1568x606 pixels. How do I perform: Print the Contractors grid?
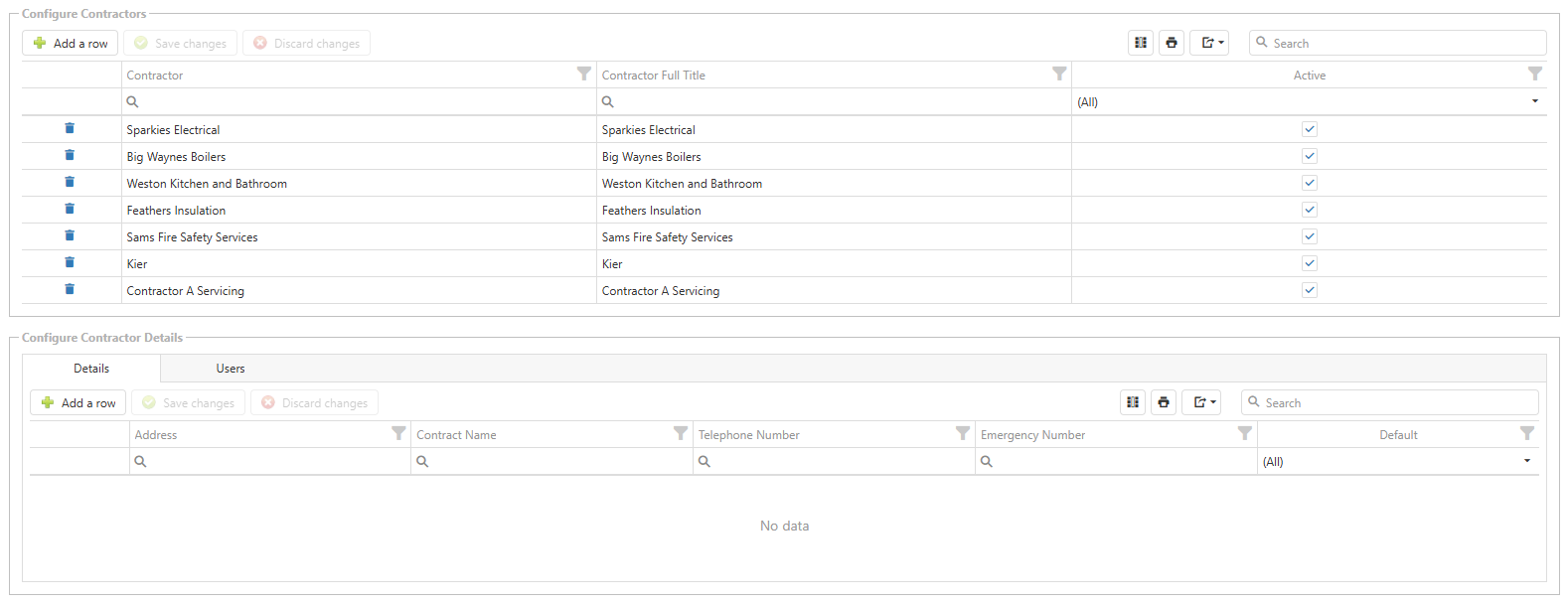click(x=1172, y=43)
